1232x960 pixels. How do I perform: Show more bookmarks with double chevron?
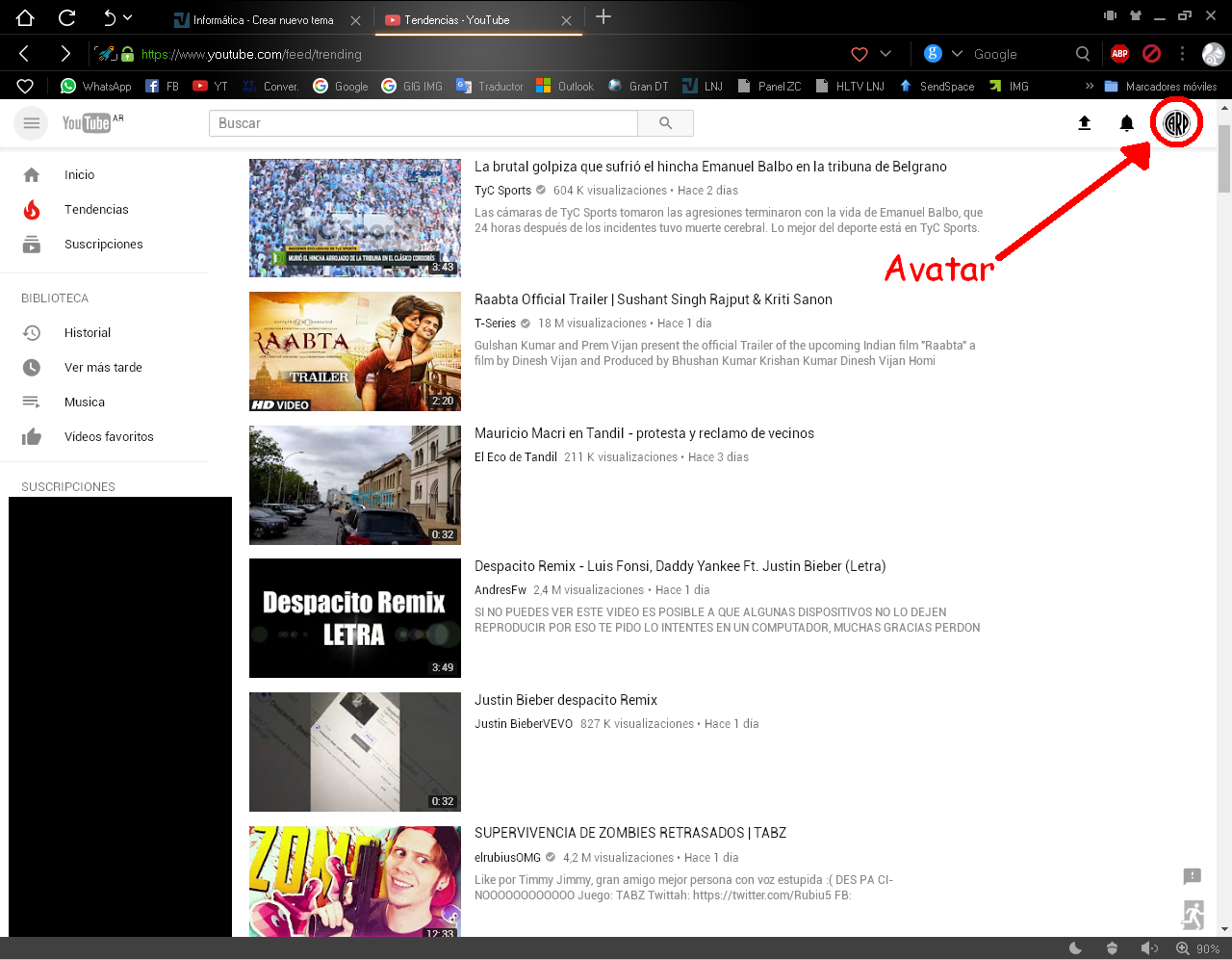pyautogui.click(x=1090, y=86)
